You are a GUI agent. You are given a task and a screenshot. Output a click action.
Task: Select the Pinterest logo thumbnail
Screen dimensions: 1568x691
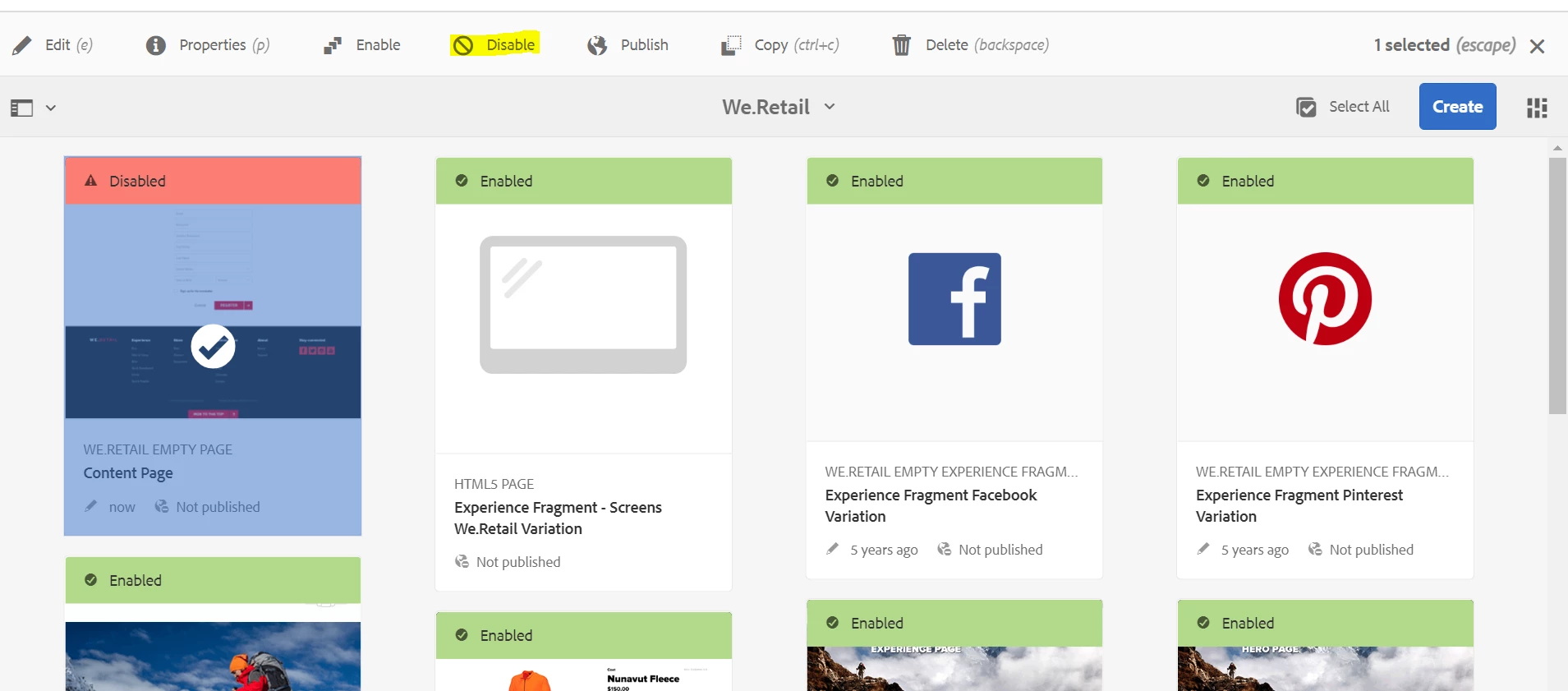[1325, 298]
